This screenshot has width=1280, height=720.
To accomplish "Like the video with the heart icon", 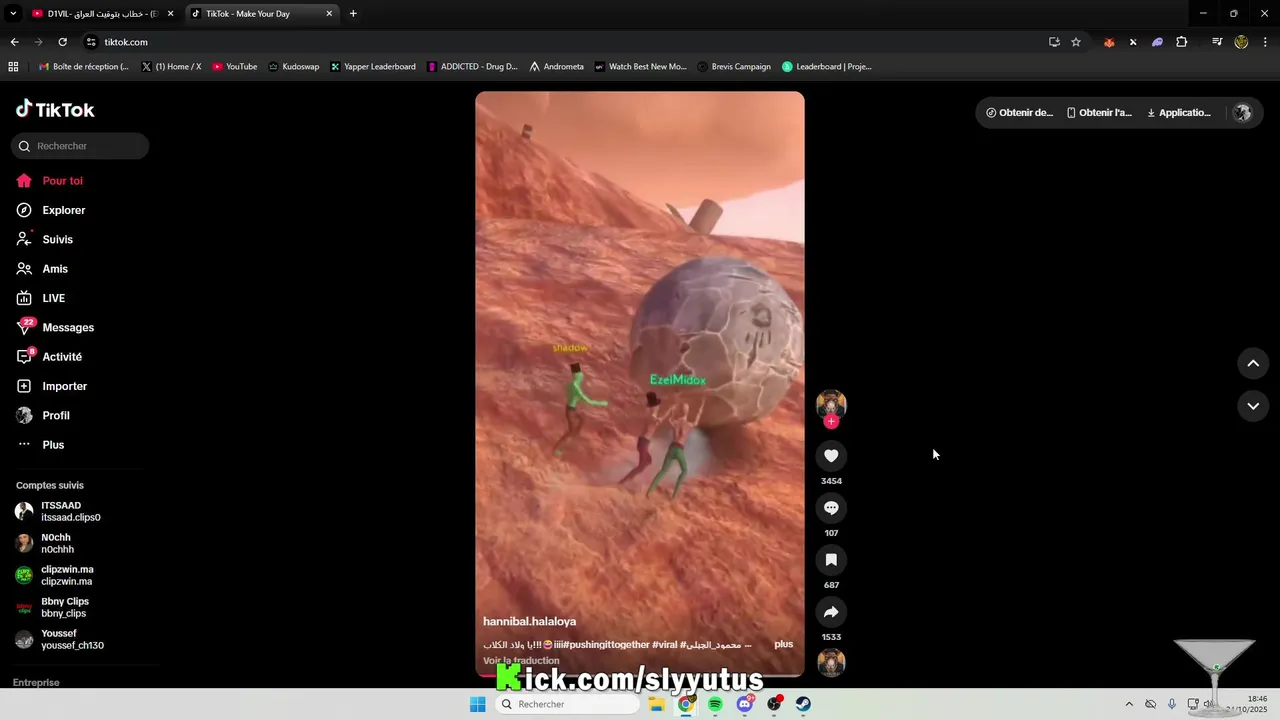I will [831, 456].
